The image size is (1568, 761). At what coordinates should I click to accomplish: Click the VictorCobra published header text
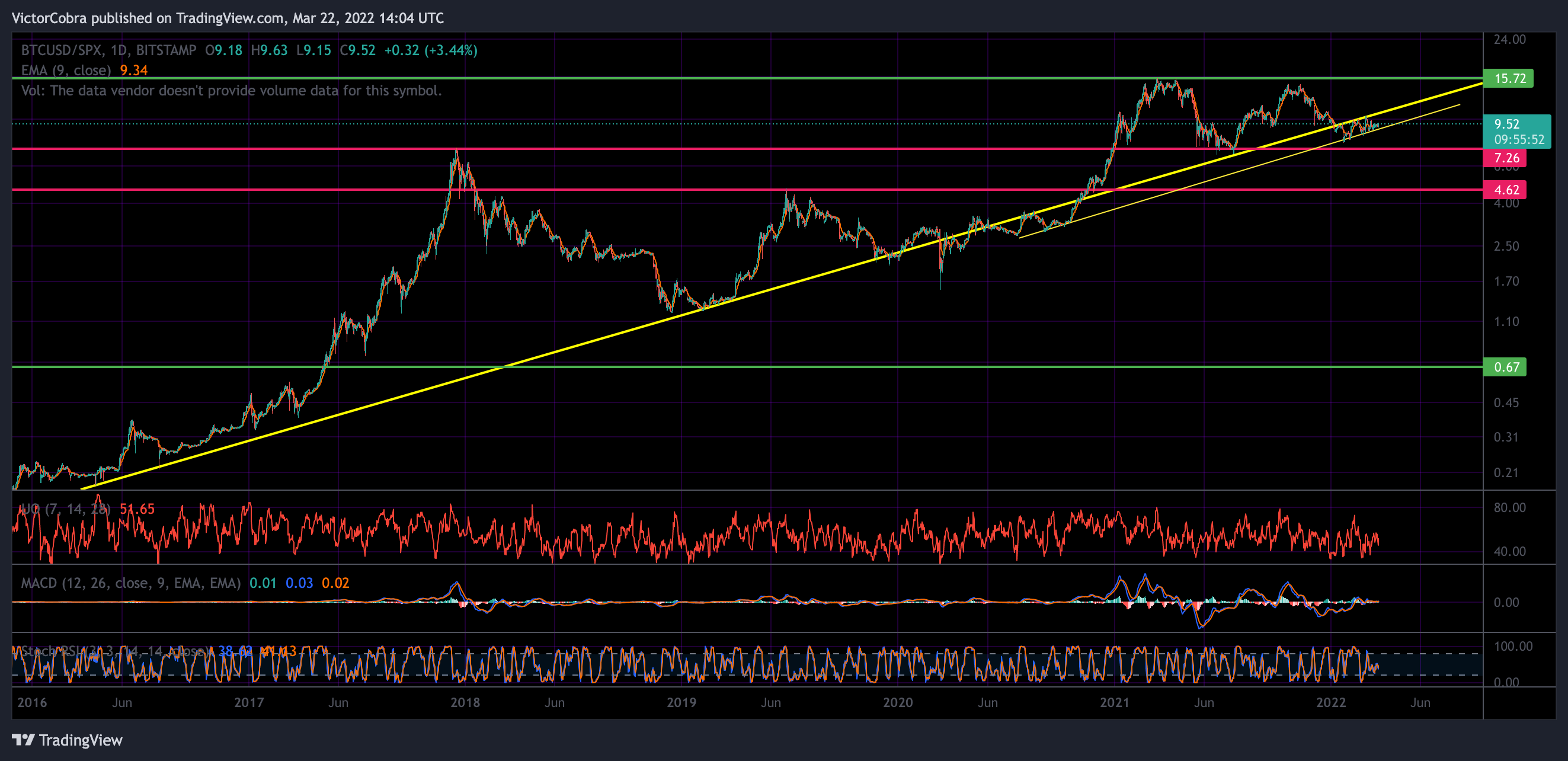pos(228,18)
